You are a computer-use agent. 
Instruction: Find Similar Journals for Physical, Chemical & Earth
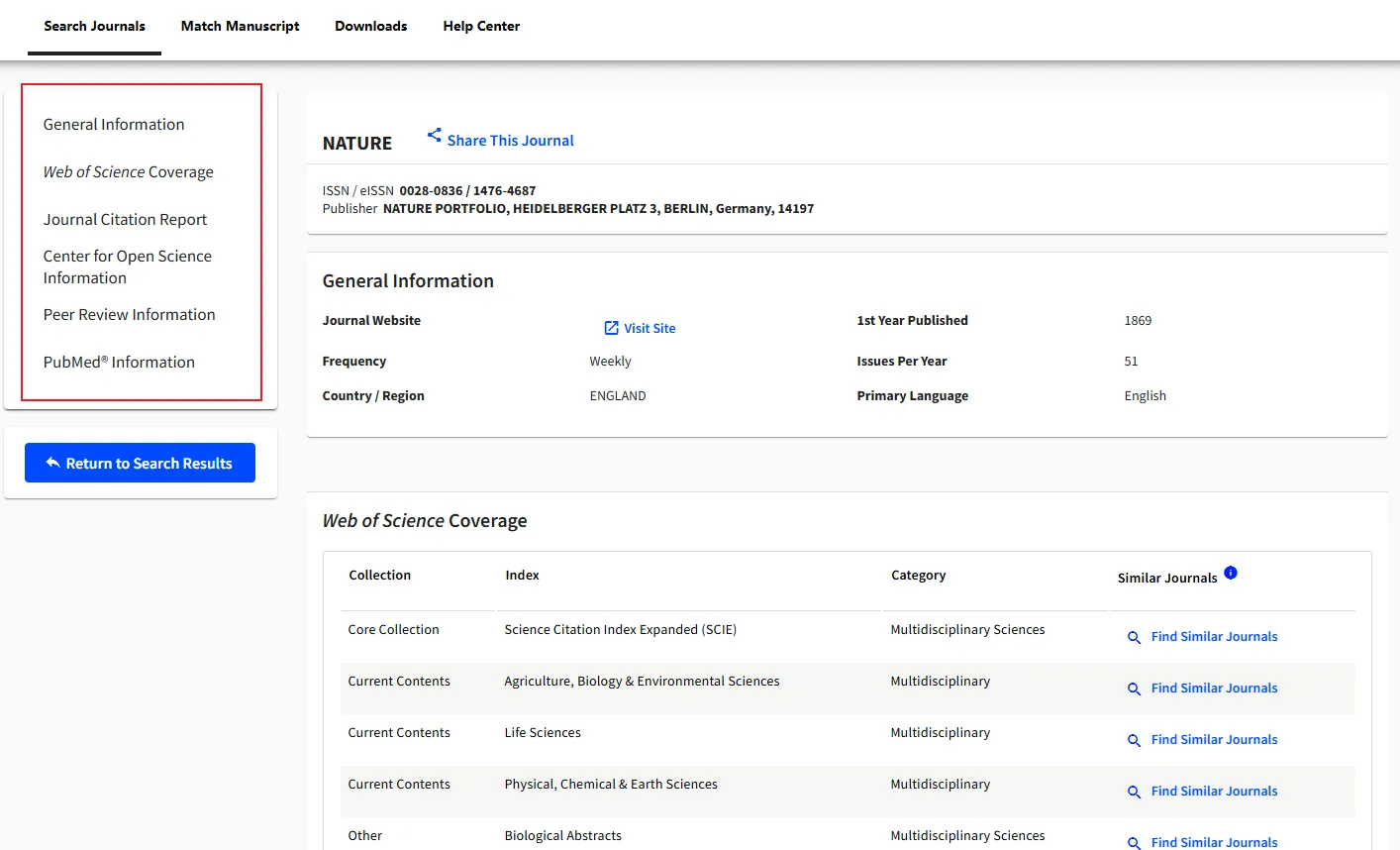[1214, 792]
